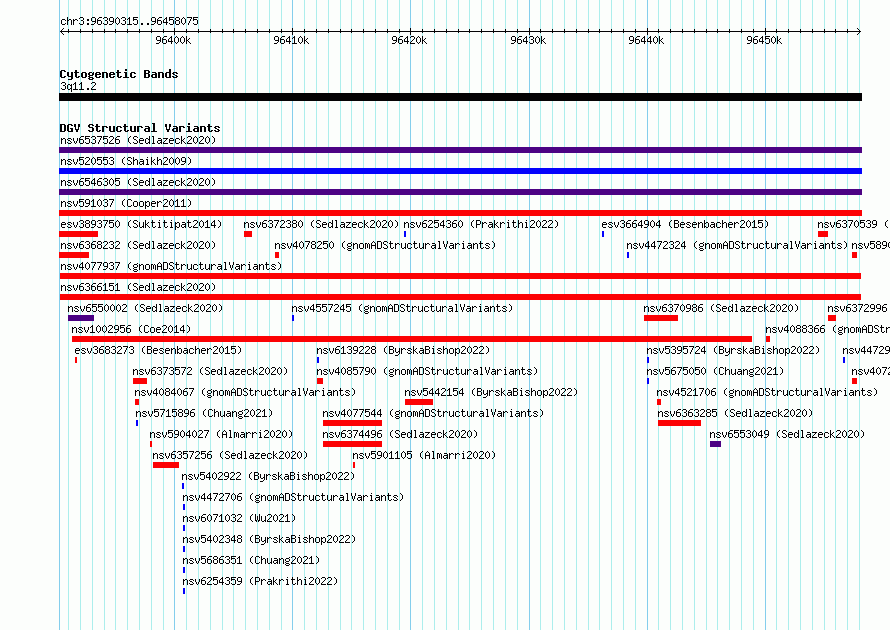Select the nsv1002956 (Coe2014) label
The height and width of the screenshot is (630, 890).
click(131, 329)
